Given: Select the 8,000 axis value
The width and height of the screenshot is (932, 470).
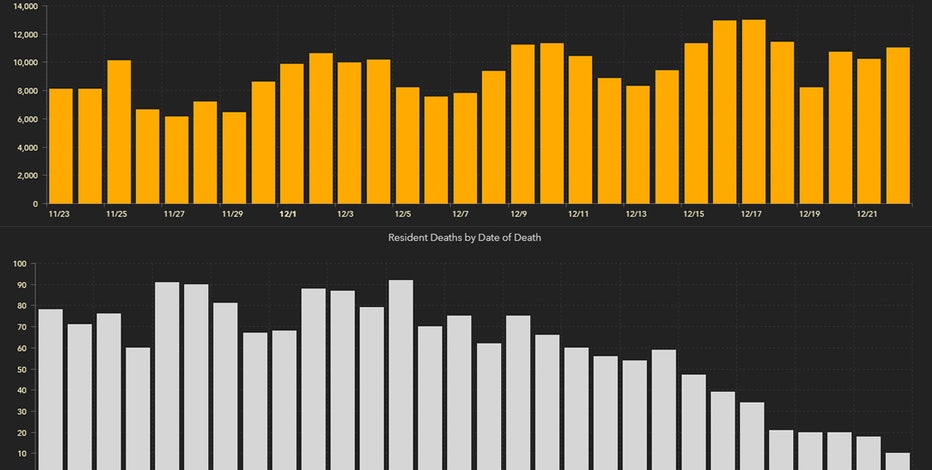Looking at the screenshot, I should pyautogui.click(x=27, y=91).
